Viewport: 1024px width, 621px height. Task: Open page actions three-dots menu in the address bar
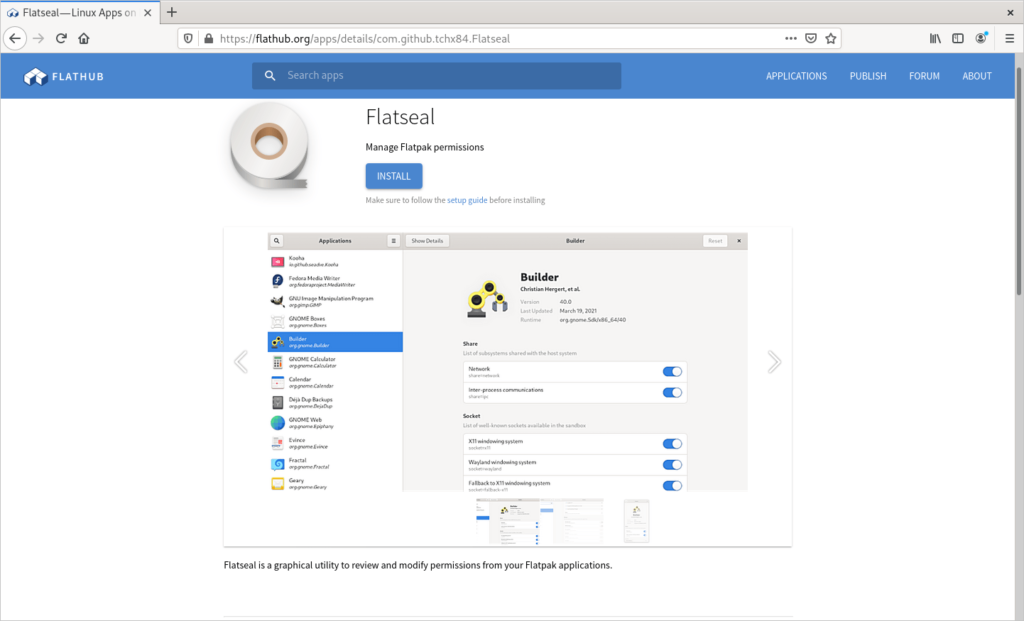point(791,39)
